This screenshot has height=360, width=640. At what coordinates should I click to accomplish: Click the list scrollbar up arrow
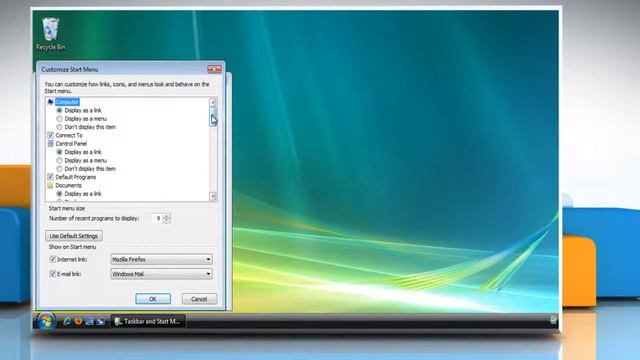click(213, 102)
